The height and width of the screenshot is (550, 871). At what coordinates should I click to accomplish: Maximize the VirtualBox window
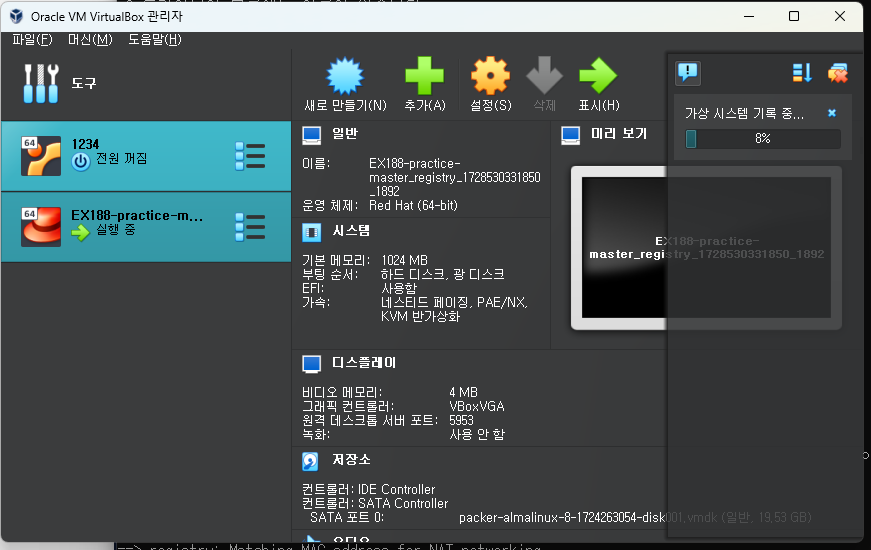click(794, 16)
